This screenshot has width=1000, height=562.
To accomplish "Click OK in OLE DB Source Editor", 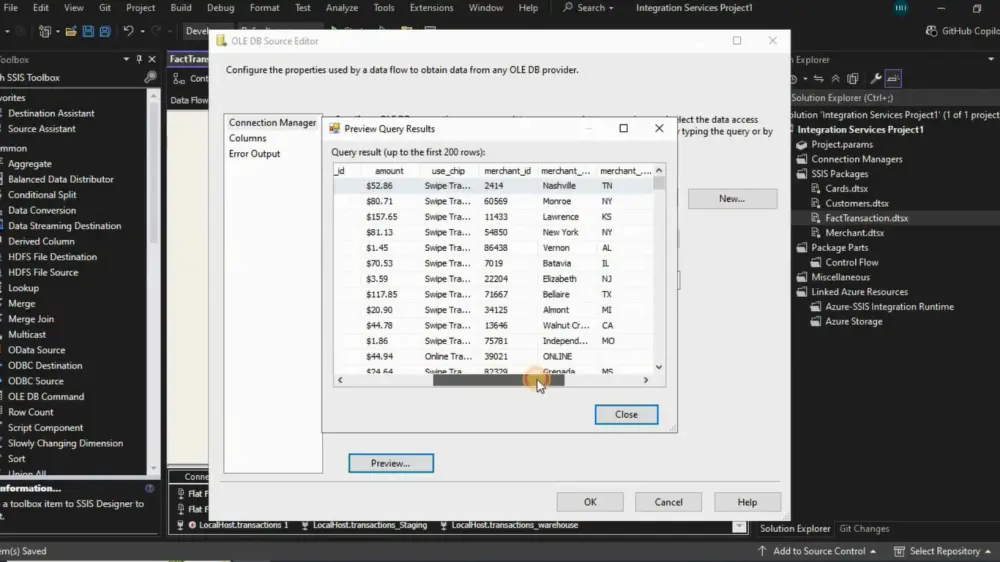I will coord(590,502).
